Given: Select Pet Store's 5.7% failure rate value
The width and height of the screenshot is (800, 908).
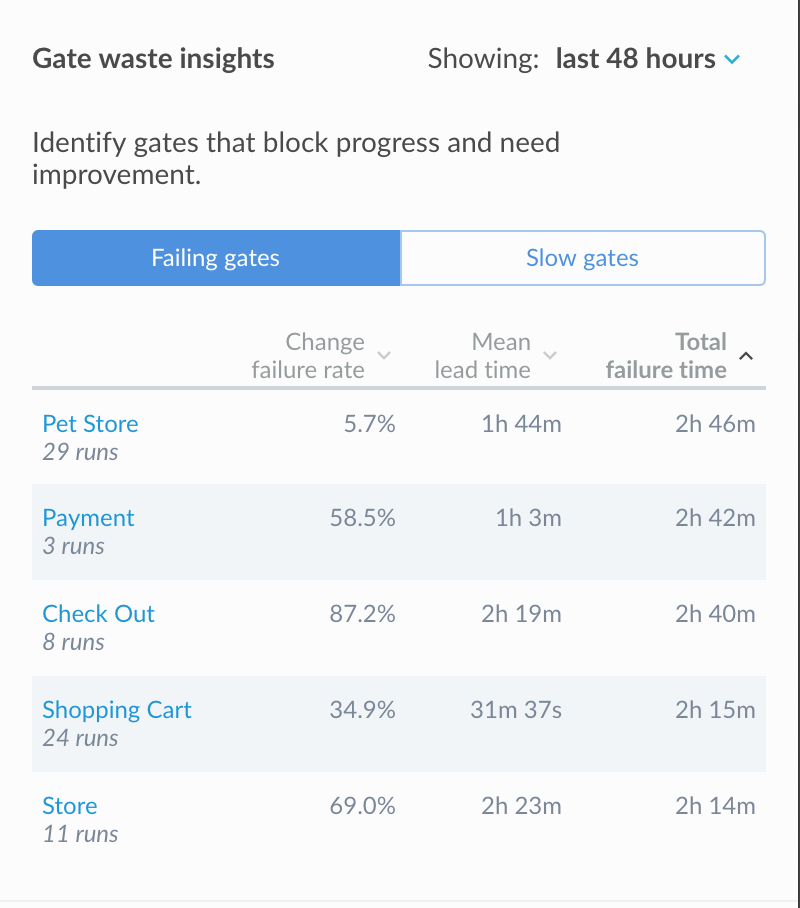Looking at the screenshot, I should (370, 424).
